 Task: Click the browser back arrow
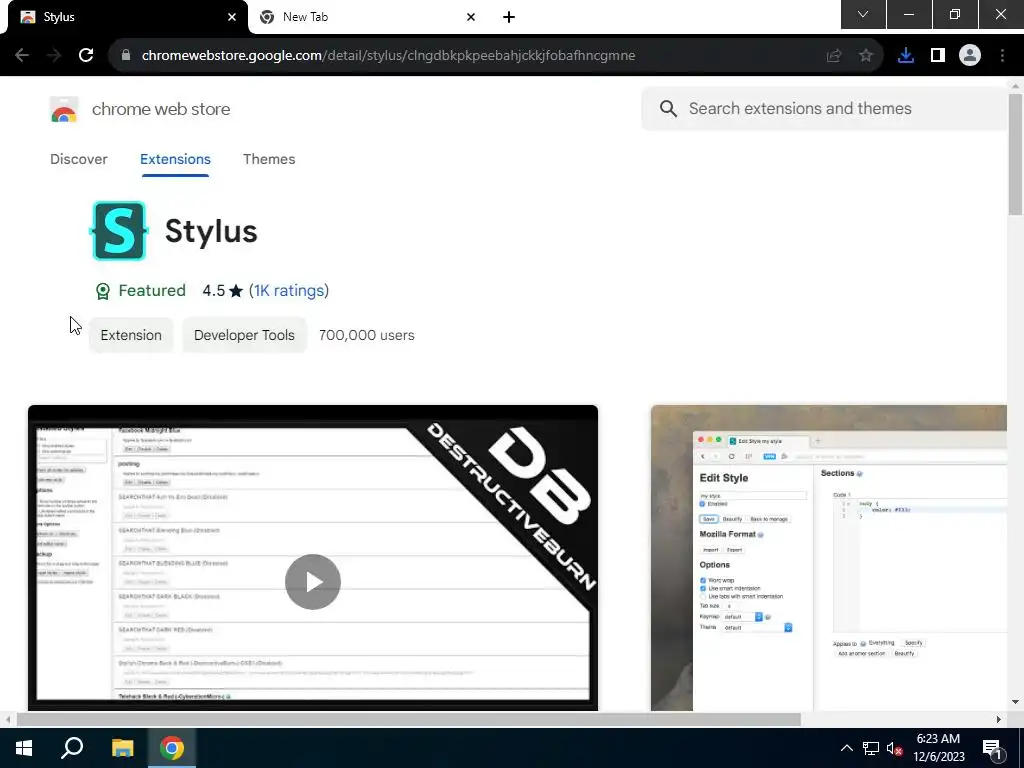[x=22, y=56]
